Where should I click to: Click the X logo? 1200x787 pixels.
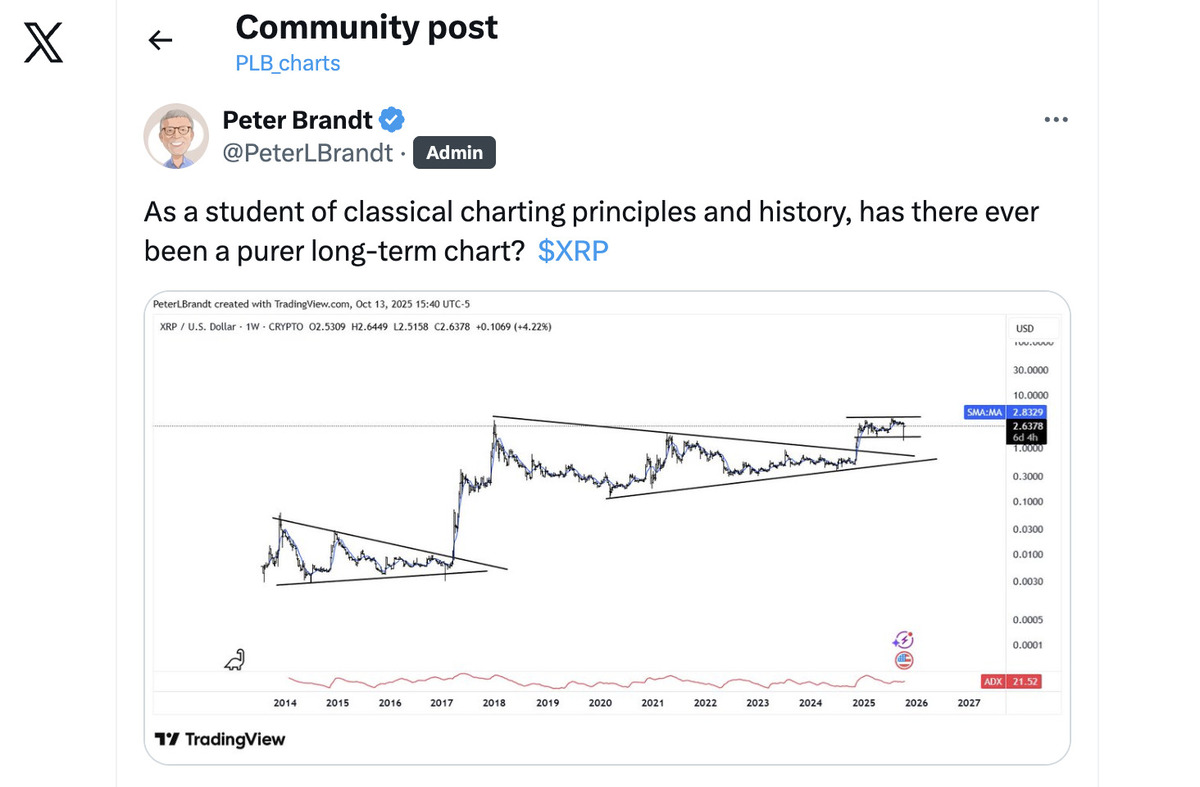tap(43, 42)
